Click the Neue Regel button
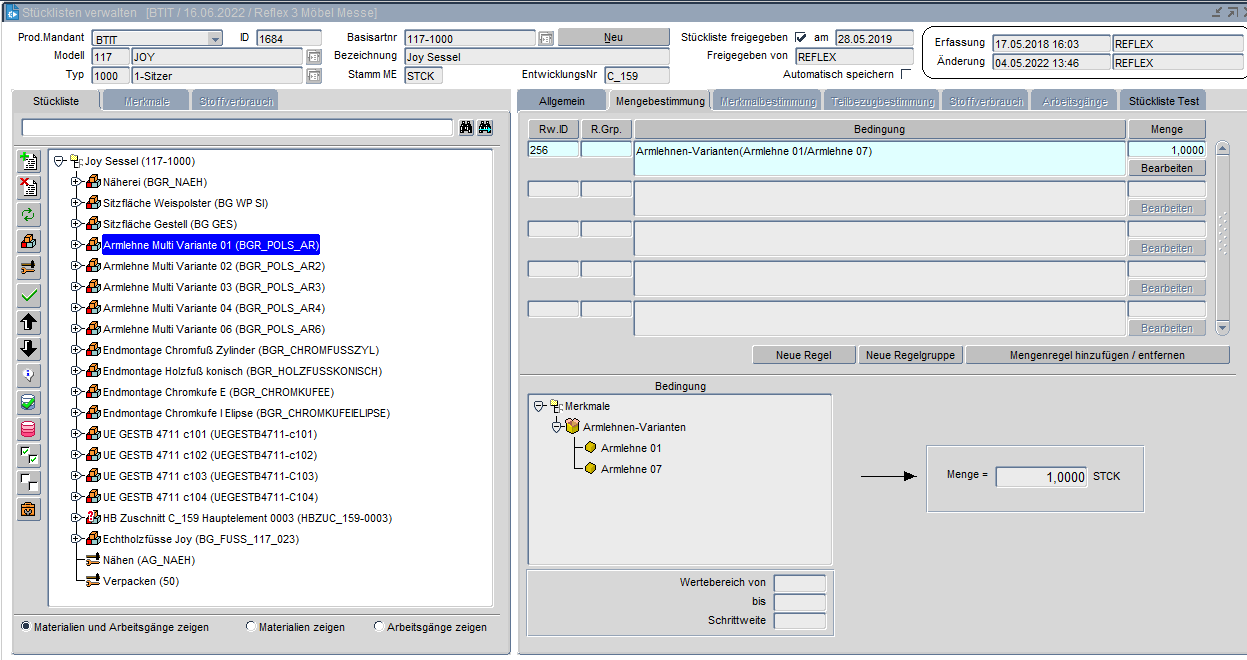Image resolution: width=1247 pixels, height=660 pixels. point(804,355)
